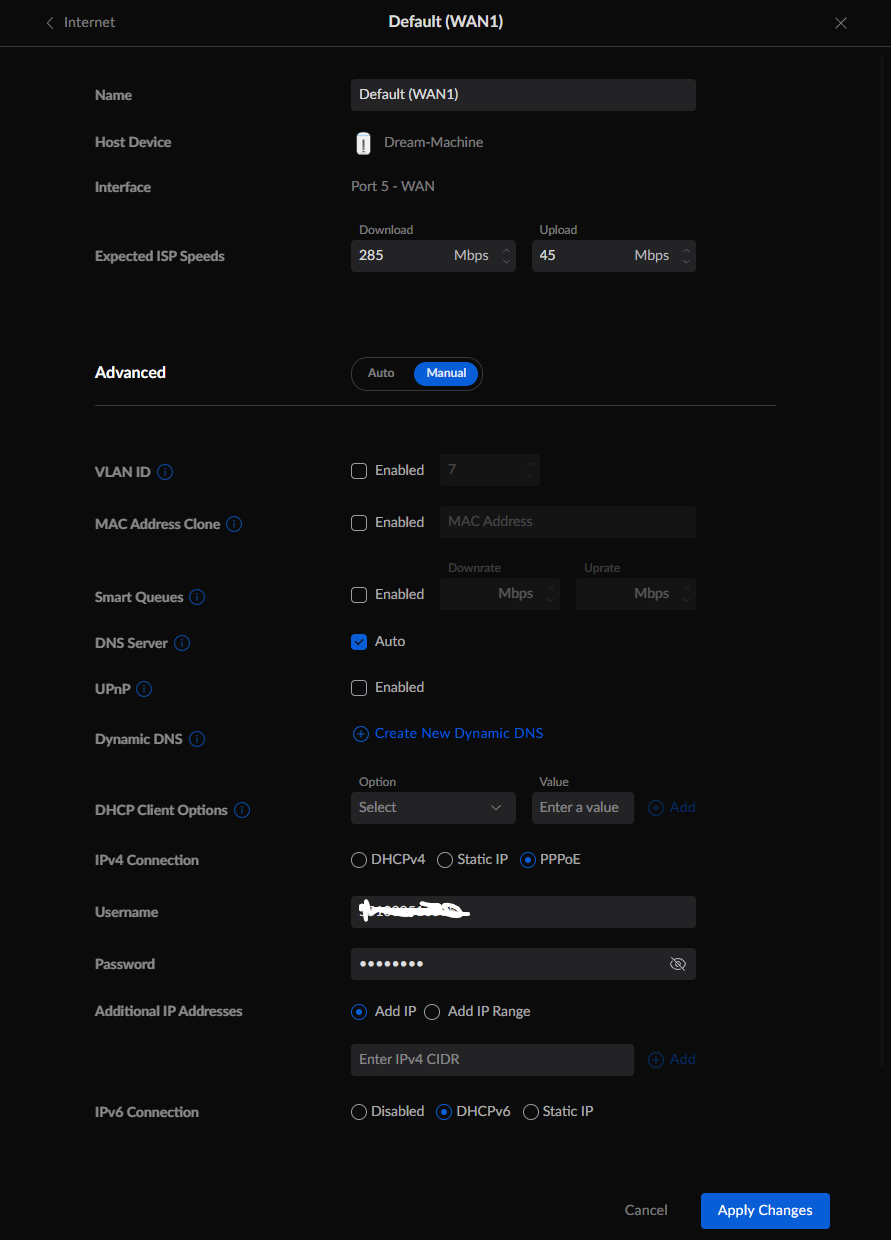891x1240 pixels.
Task: Click the Dream-Machine host device name
Action: point(433,143)
